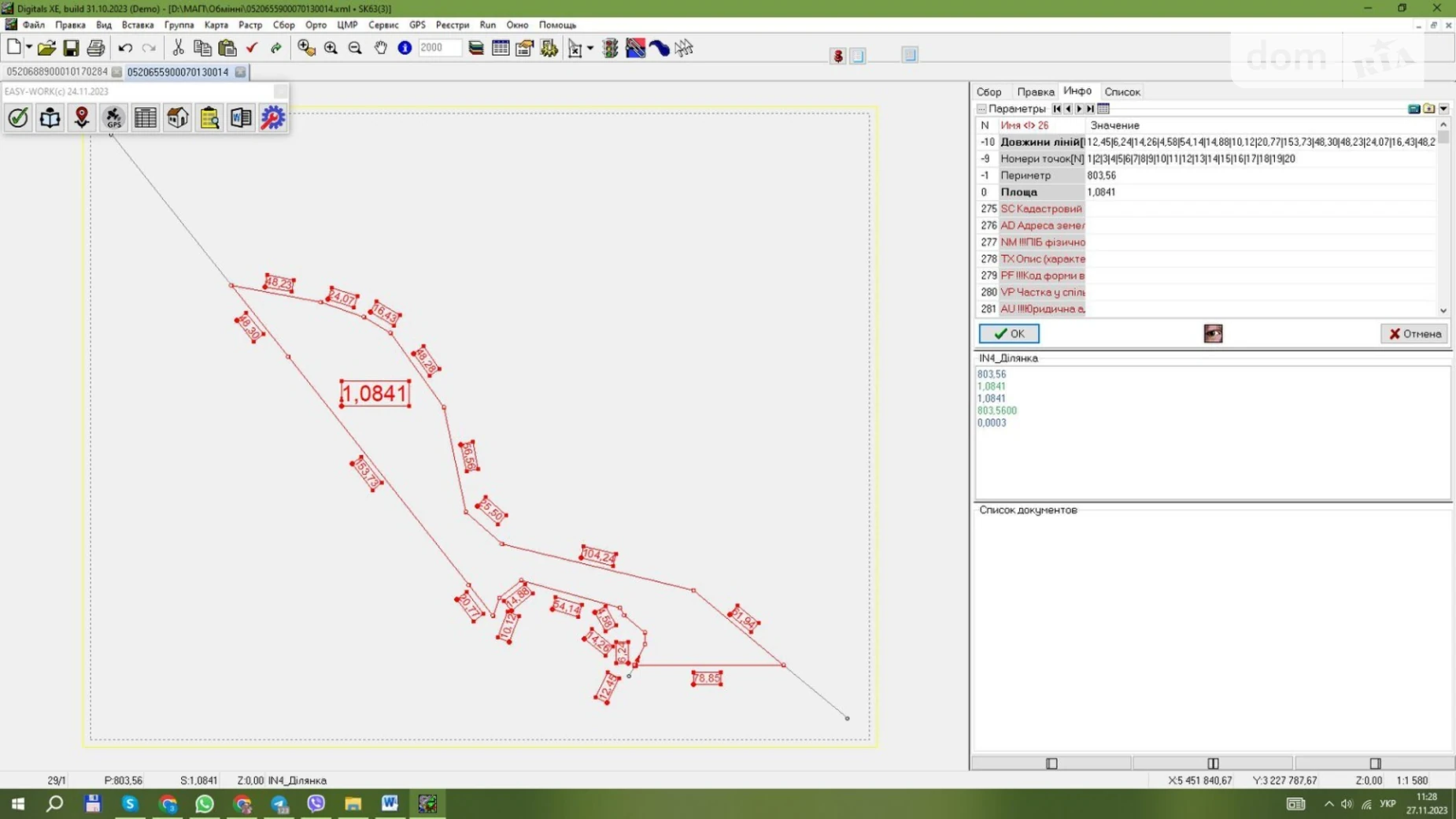Open the Карта menu

point(216,25)
